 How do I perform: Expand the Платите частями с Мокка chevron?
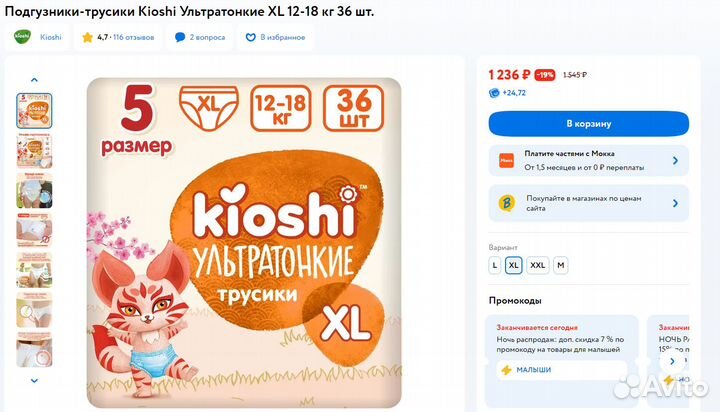(675, 160)
